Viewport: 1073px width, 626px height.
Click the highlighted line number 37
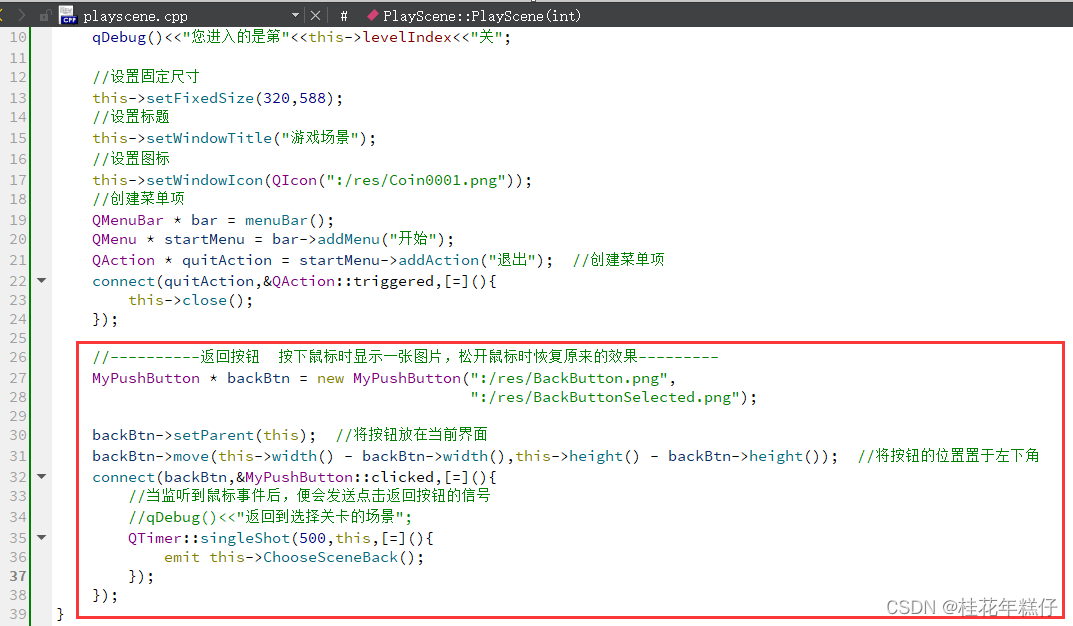[18, 576]
